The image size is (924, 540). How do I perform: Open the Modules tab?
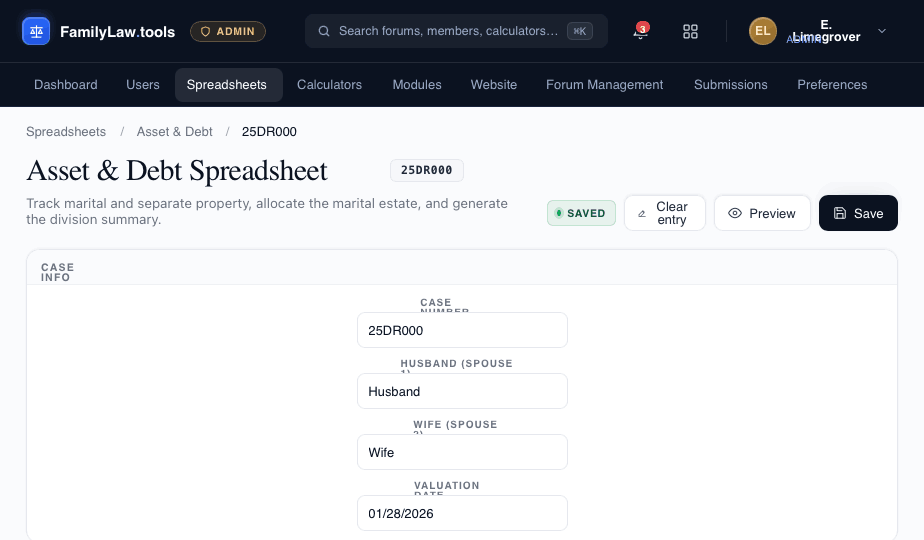point(417,85)
